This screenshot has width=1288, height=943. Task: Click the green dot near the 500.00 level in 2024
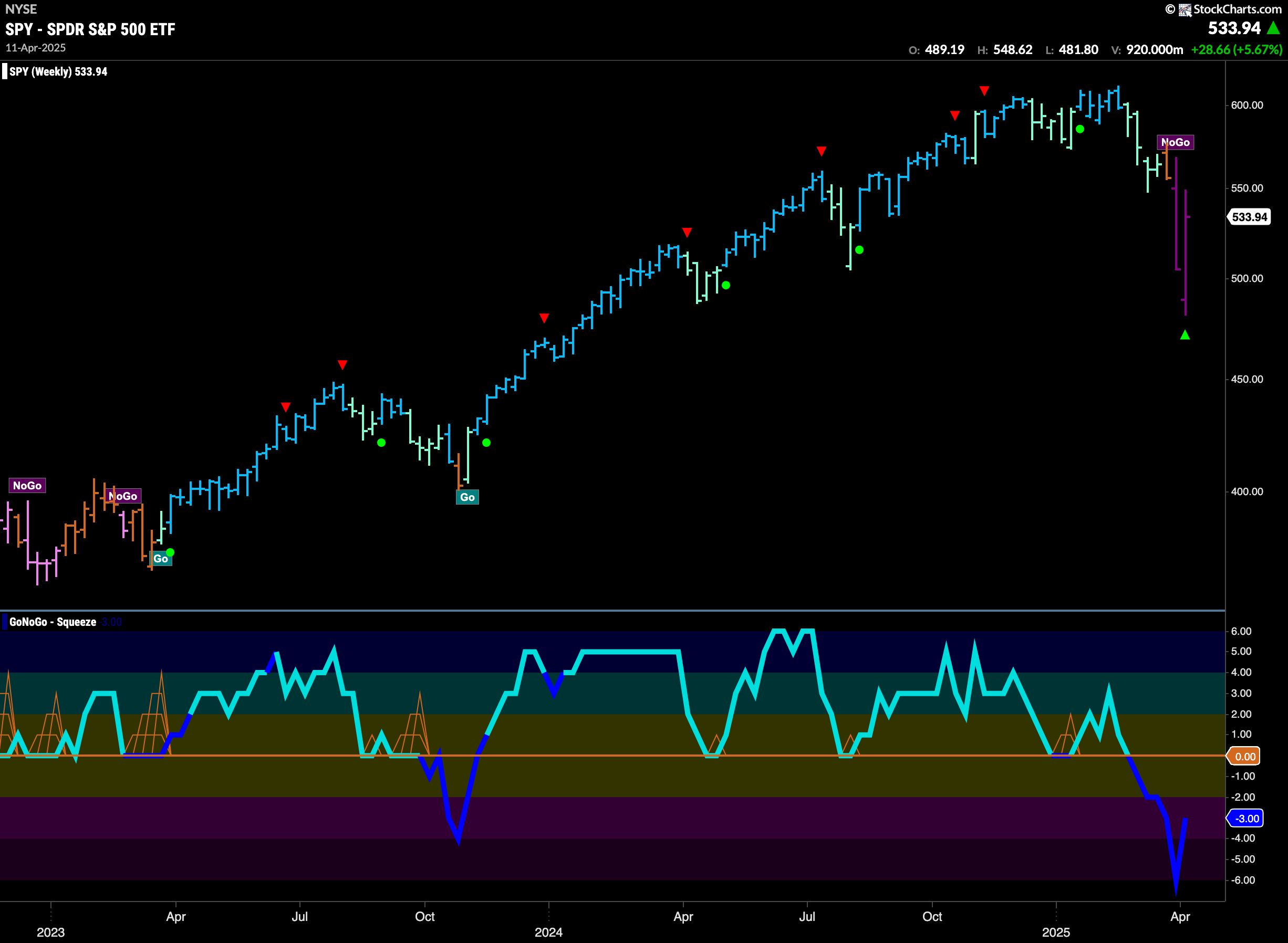pyautogui.click(x=725, y=285)
